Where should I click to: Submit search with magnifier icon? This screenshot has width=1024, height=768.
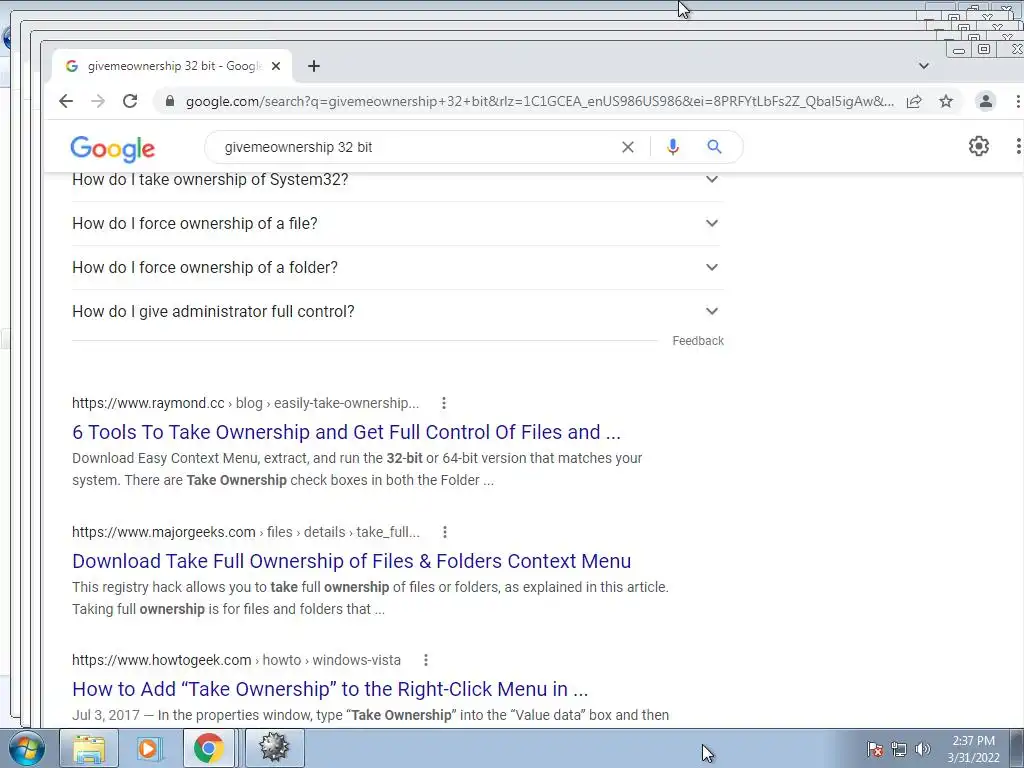tap(714, 147)
